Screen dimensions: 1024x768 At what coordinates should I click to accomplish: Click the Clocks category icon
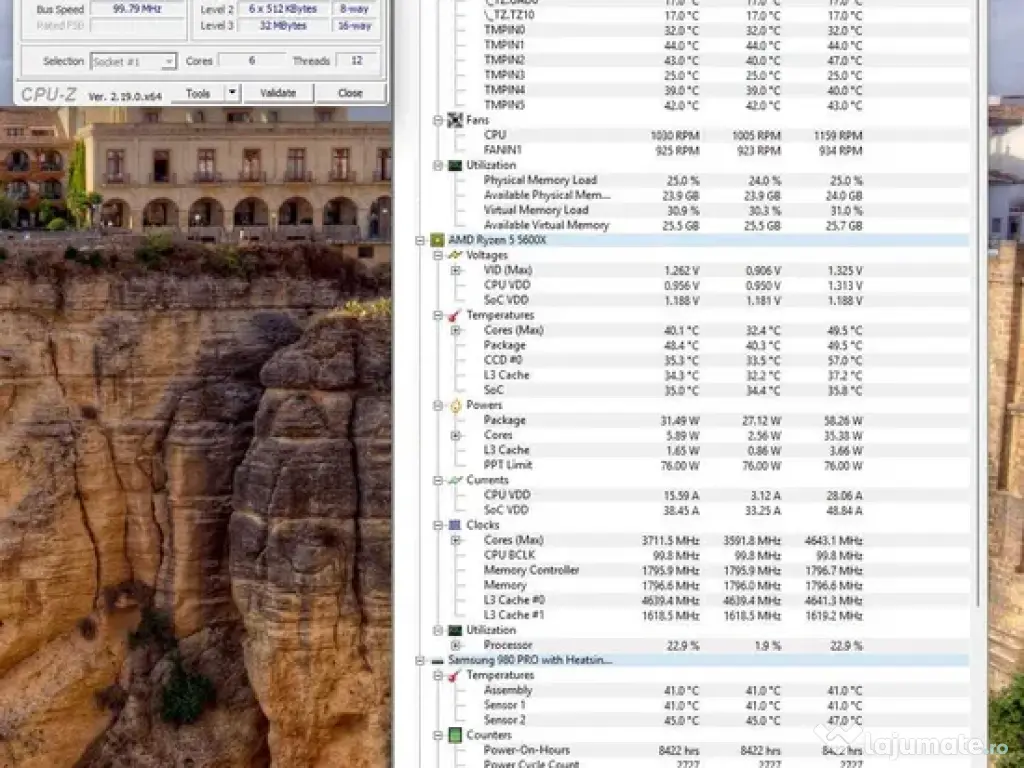[455, 525]
